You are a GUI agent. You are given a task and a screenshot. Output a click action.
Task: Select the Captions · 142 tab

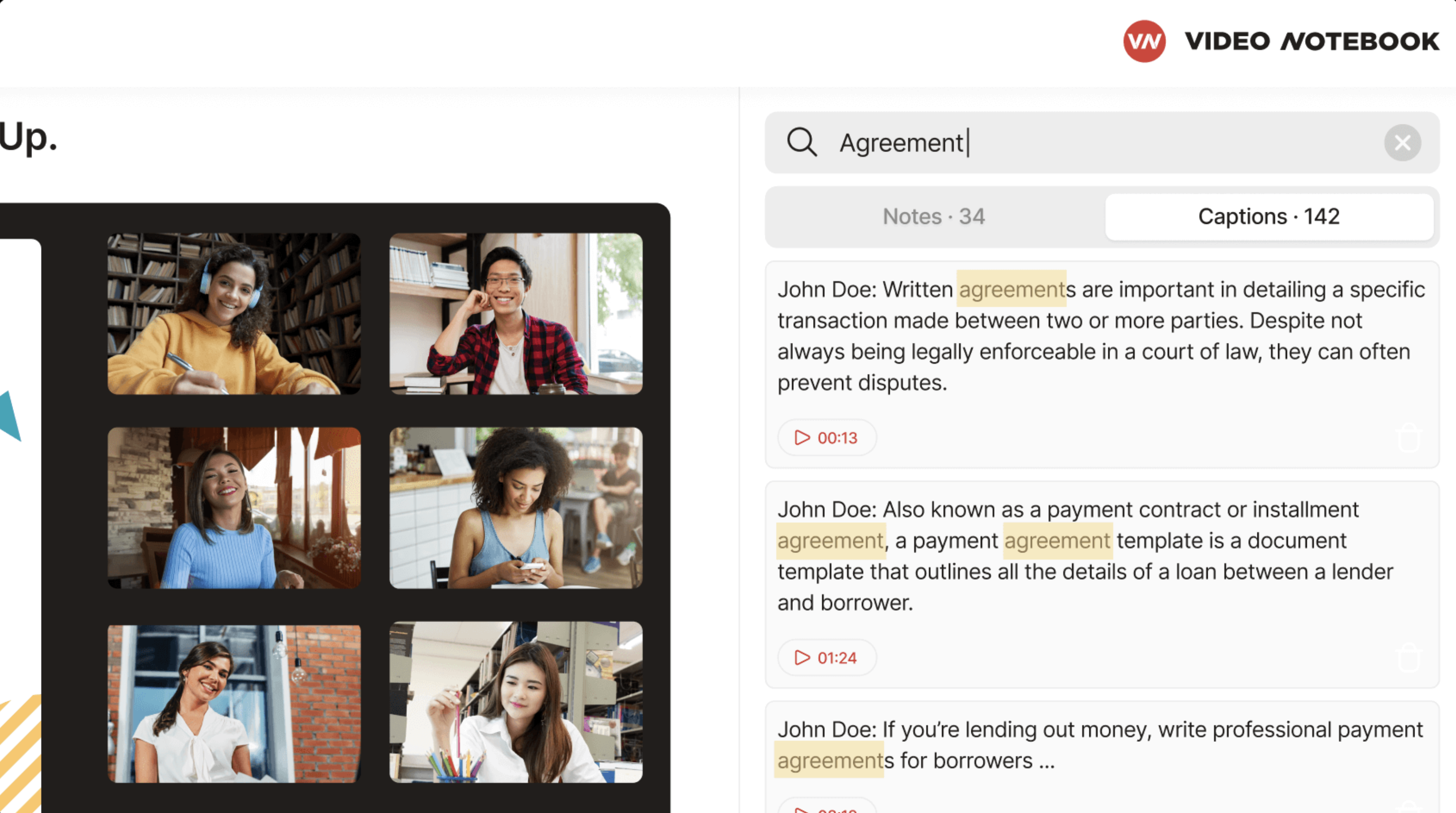(1268, 216)
